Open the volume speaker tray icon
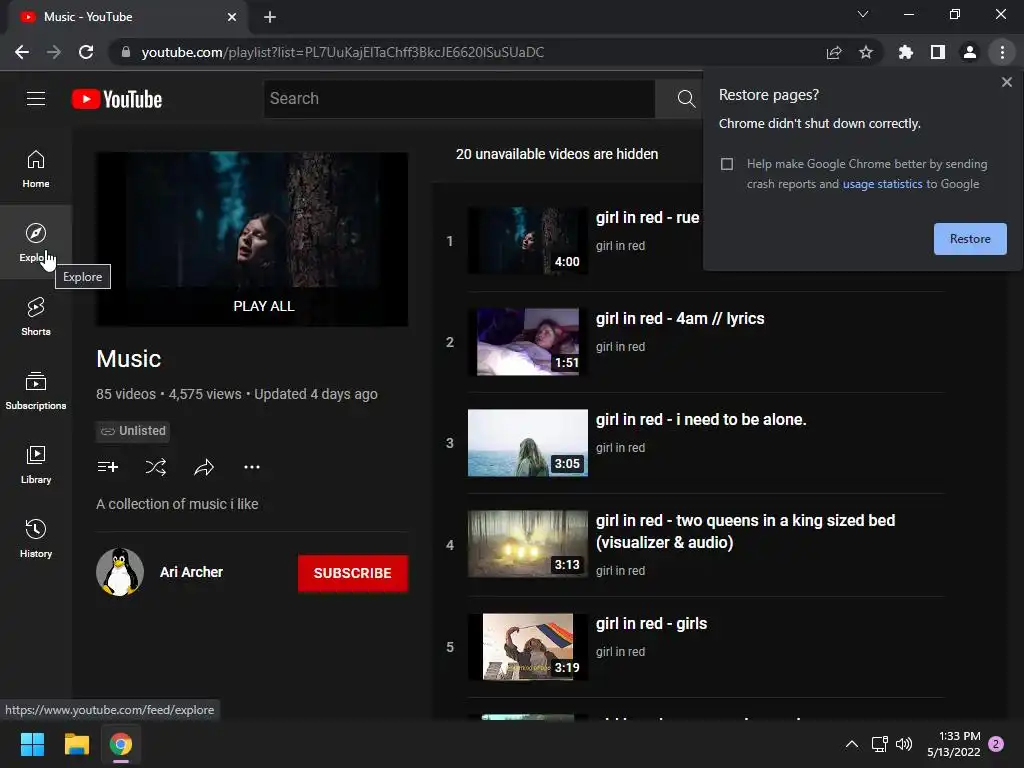 [904, 744]
